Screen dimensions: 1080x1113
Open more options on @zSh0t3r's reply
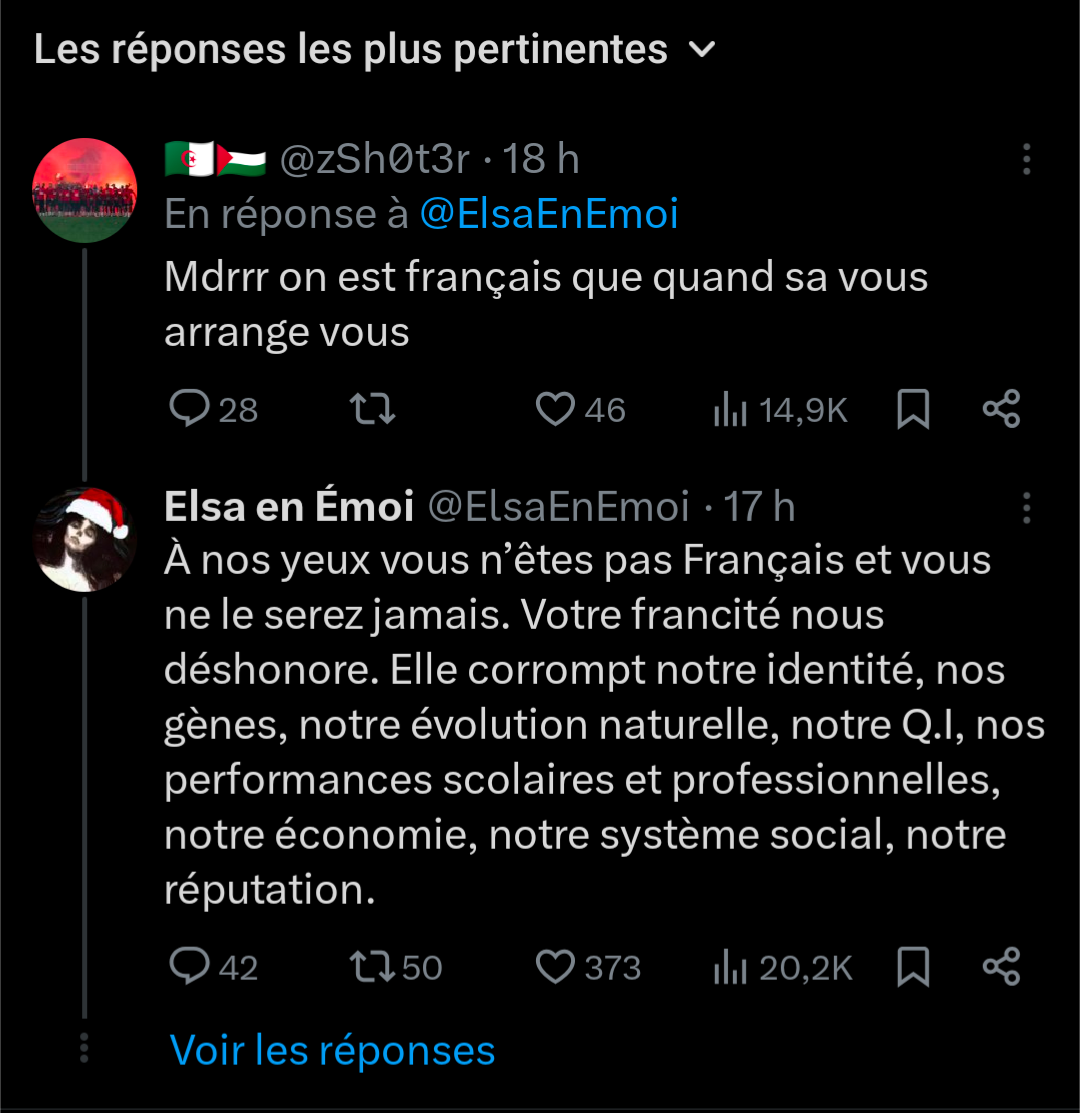pos(1026,159)
